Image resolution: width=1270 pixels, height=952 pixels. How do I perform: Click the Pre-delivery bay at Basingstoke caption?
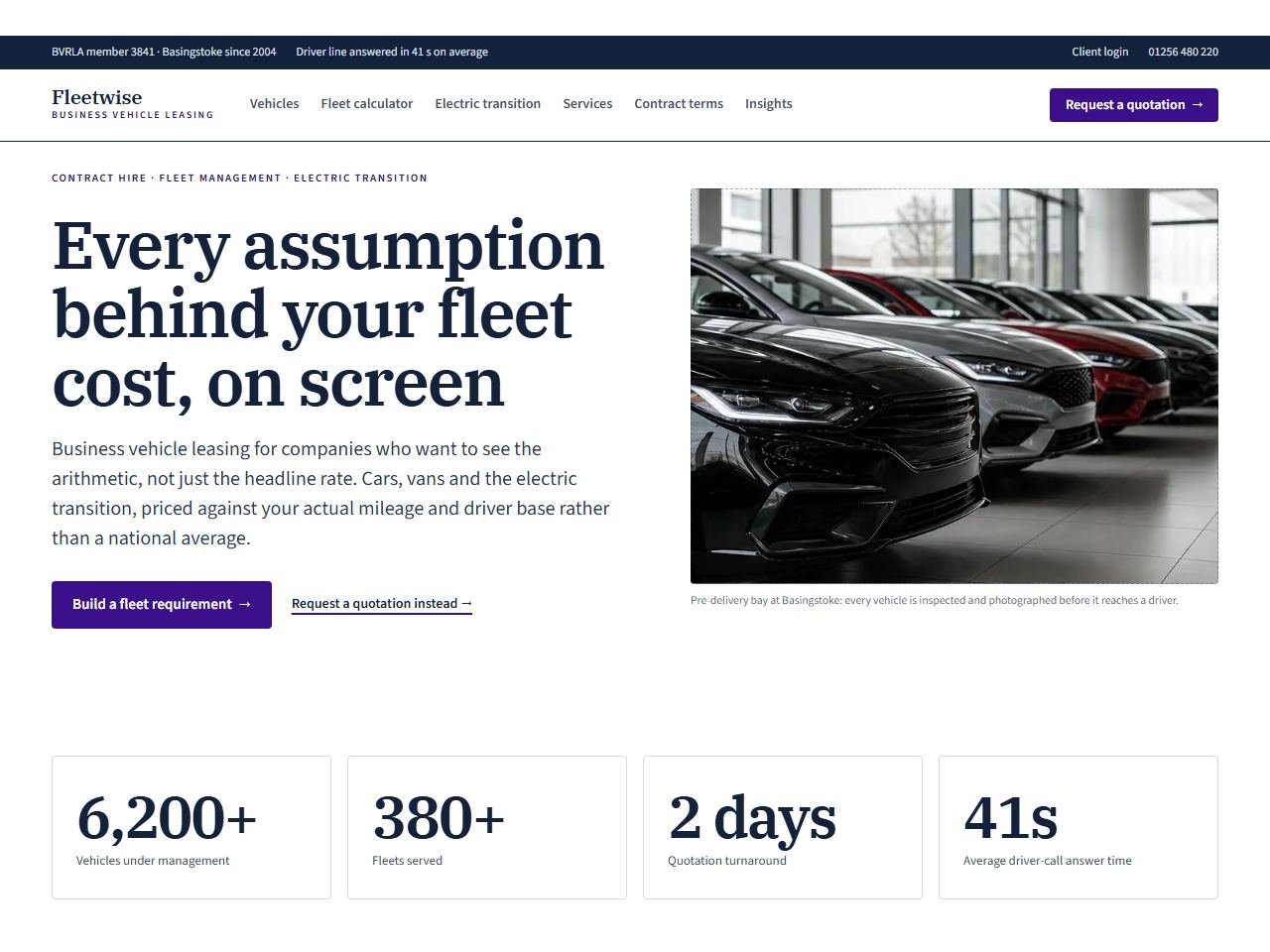935,601
